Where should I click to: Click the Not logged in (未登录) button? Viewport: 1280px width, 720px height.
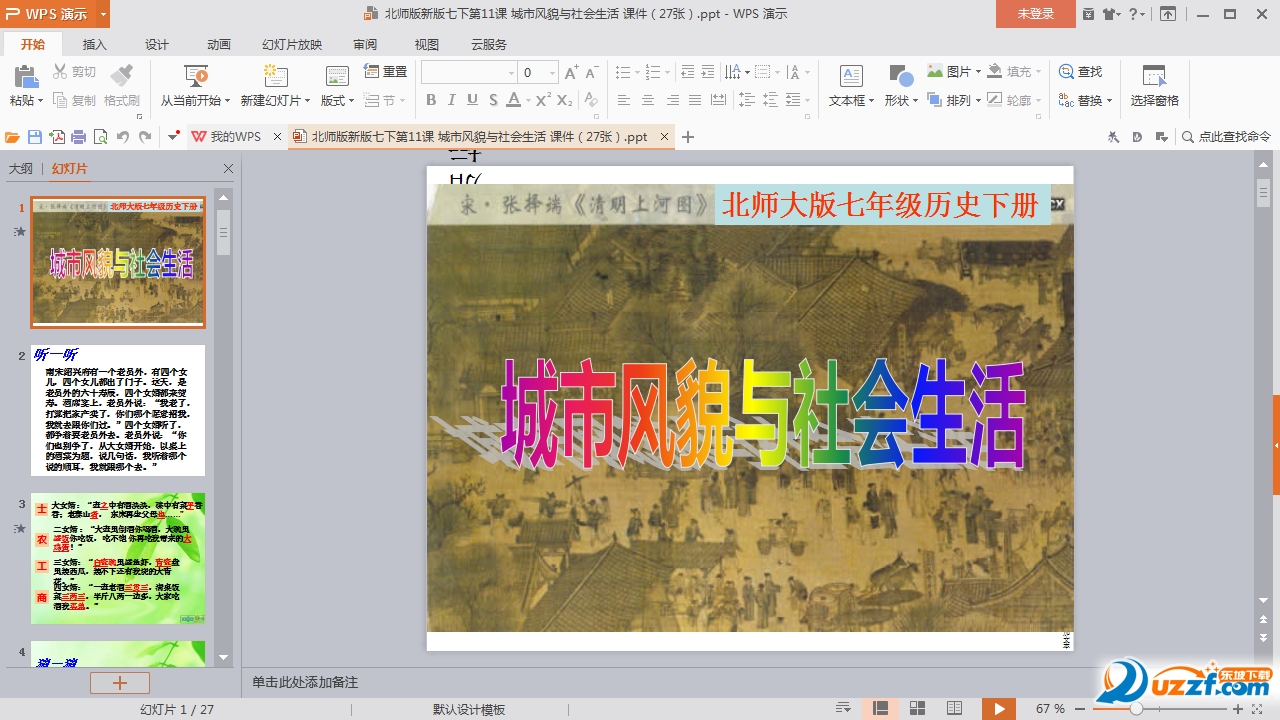tap(1035, 14)
